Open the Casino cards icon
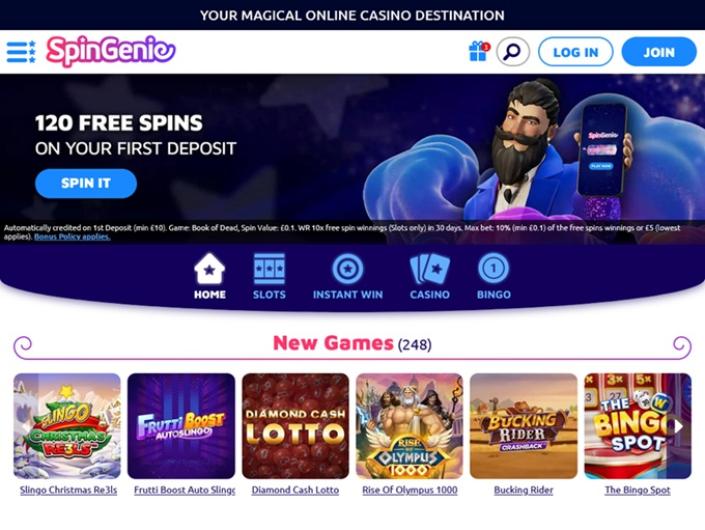Screen dimensions: 705x530 429,268
